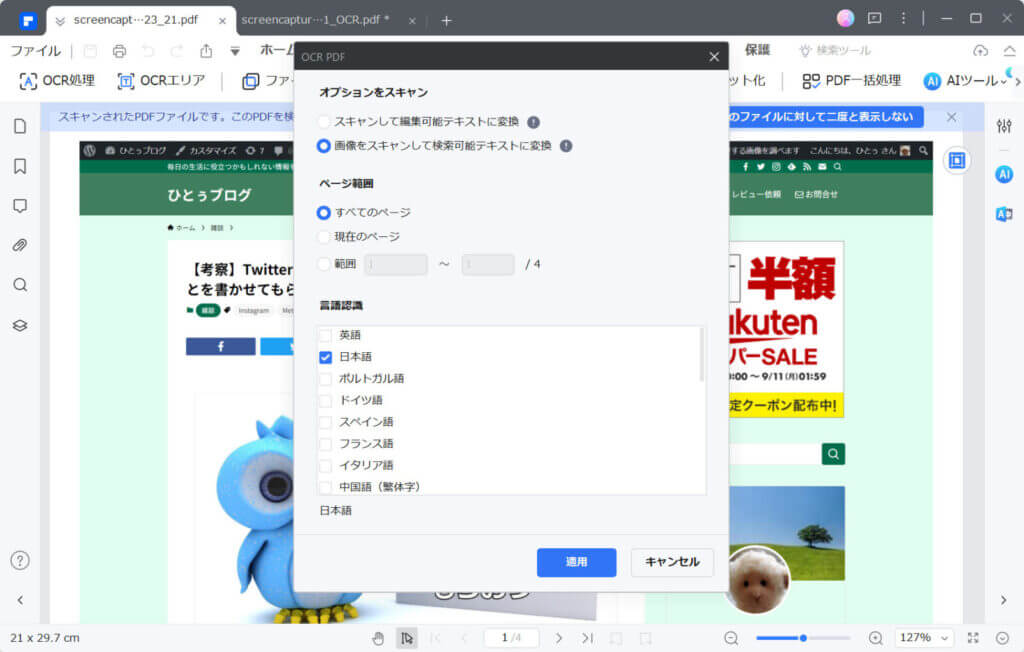This screenshot has height=652, width=1024.
Task: Open the layers panel icon
Action: (20, 325)
